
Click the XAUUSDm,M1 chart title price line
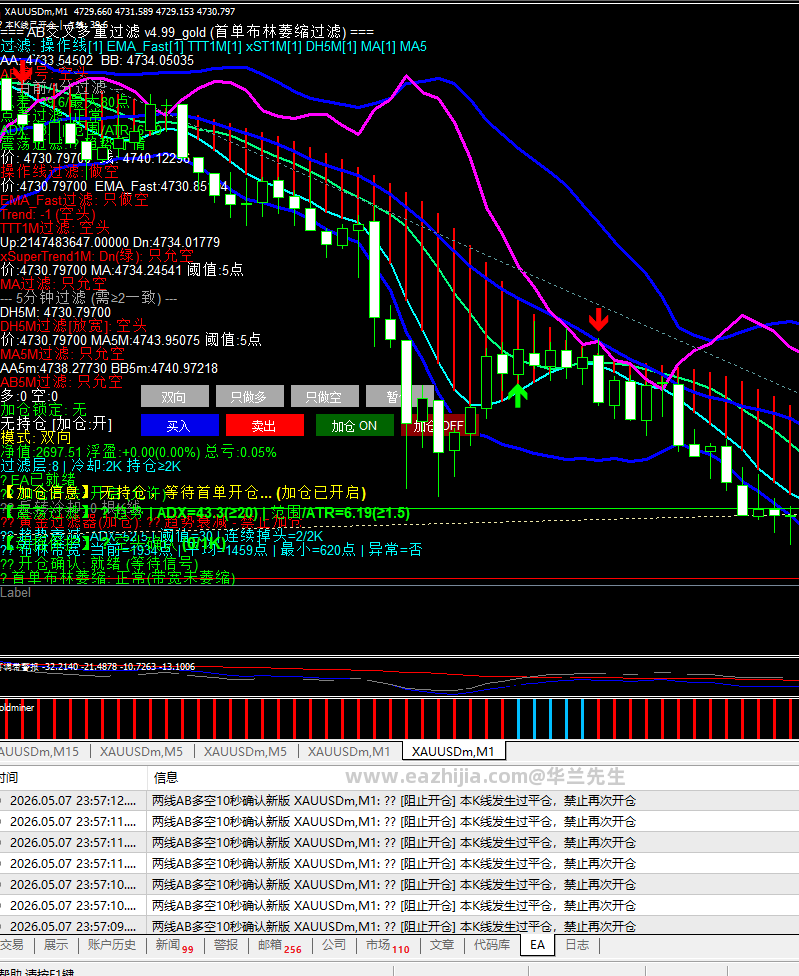click(x=119, y=11)
